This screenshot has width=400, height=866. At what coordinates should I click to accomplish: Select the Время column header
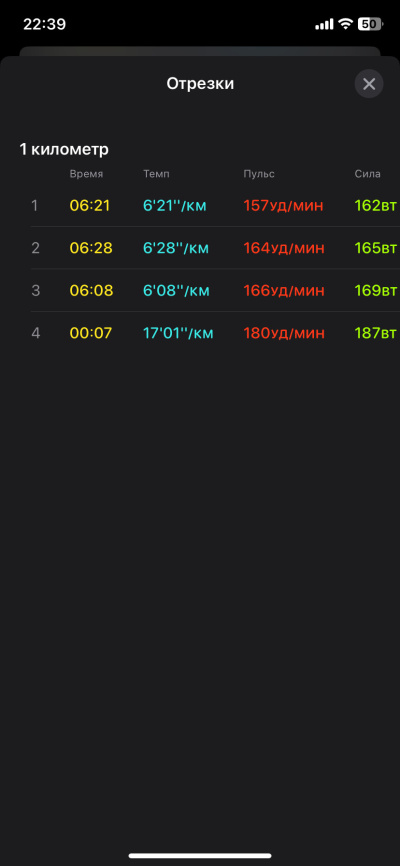click(x=86, y=174)
